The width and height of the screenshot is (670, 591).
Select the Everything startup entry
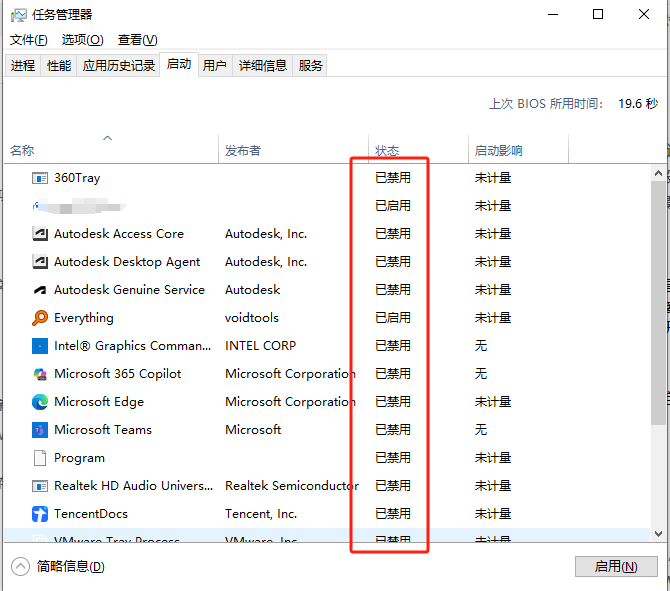[84, 318]
